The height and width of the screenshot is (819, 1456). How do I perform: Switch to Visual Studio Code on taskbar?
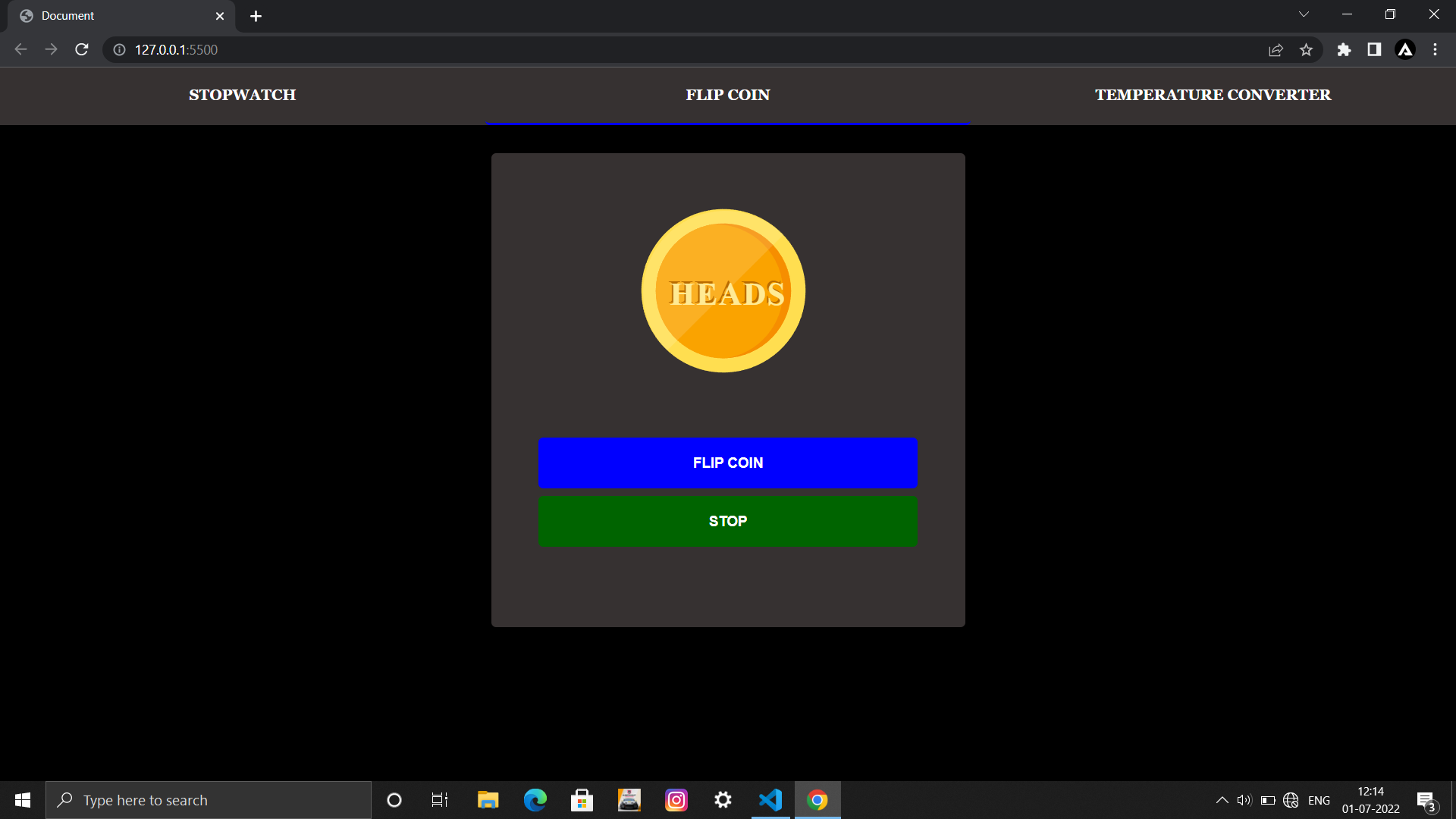tap(770, 800)
